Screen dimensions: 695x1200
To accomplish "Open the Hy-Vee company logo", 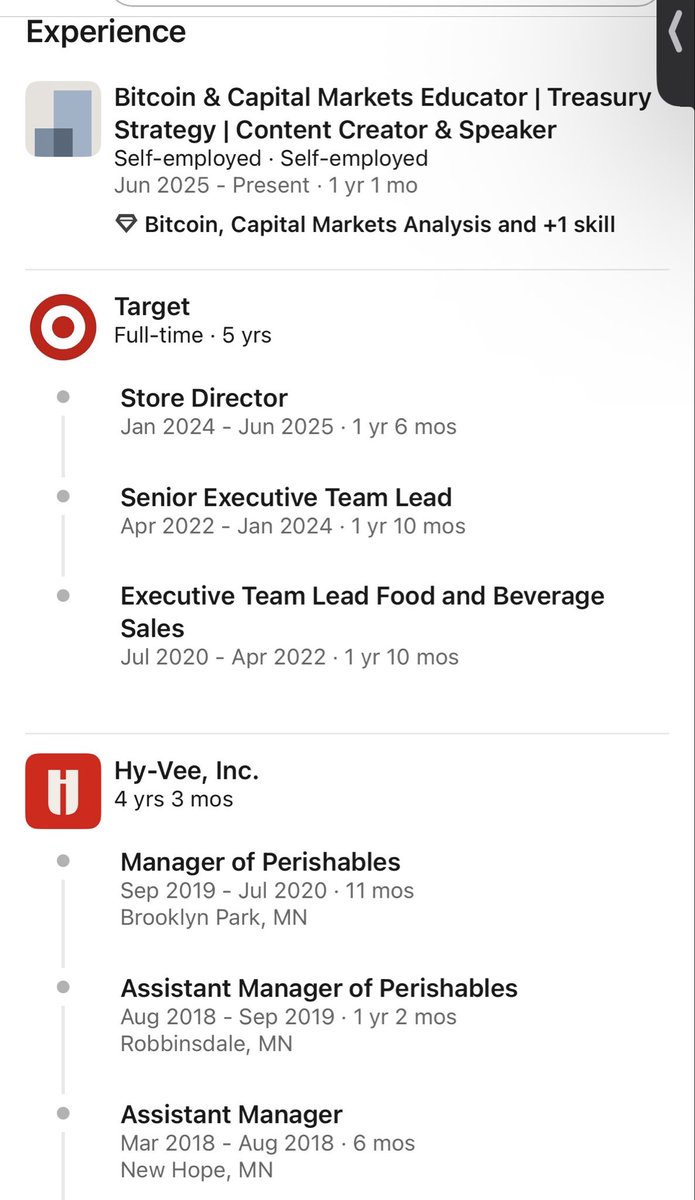I will pyautogui.click(x=63, y=791).
